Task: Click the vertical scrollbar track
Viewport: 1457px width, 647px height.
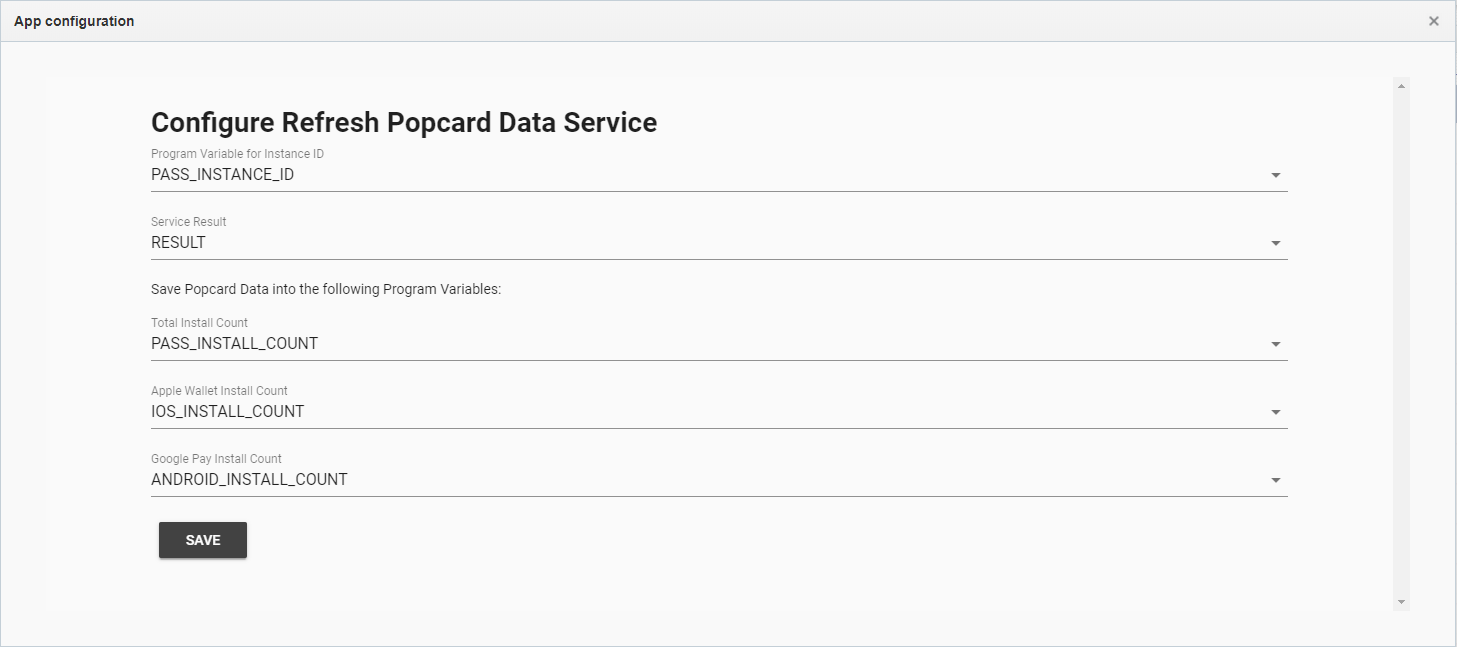Action: (x=1401, y=340)
